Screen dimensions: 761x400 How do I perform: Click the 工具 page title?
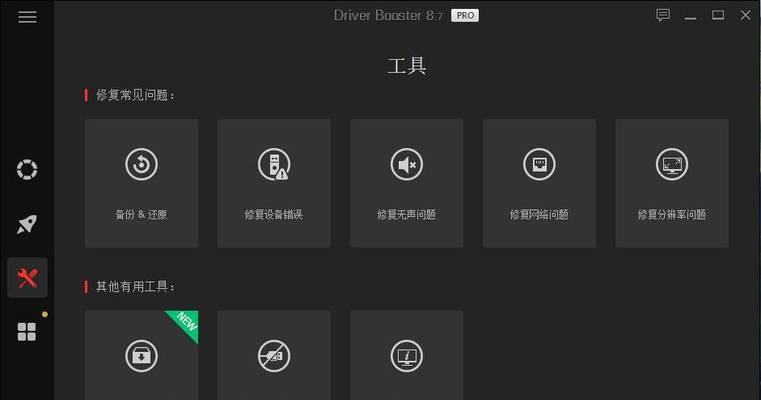(x=407, y=66)
